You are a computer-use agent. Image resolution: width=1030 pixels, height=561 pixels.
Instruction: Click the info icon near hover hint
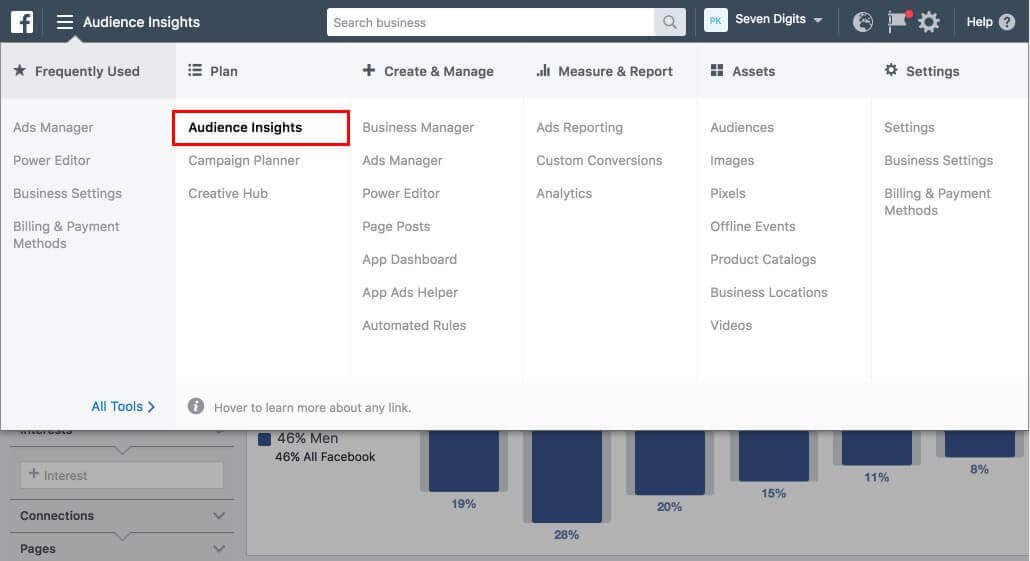[x=196, y=406]
